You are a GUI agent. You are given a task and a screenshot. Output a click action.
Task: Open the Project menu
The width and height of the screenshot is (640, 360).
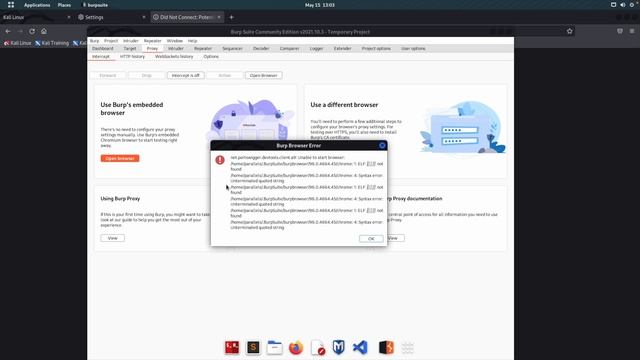click(111, 41)
